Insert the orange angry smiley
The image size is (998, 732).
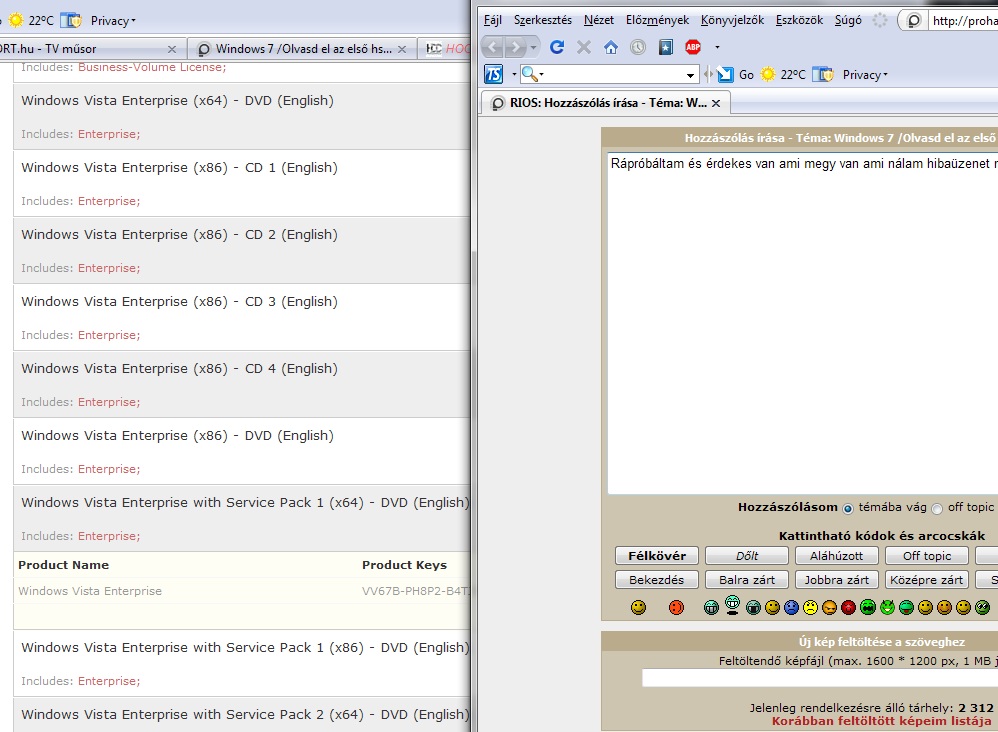[x=829, y=608]
